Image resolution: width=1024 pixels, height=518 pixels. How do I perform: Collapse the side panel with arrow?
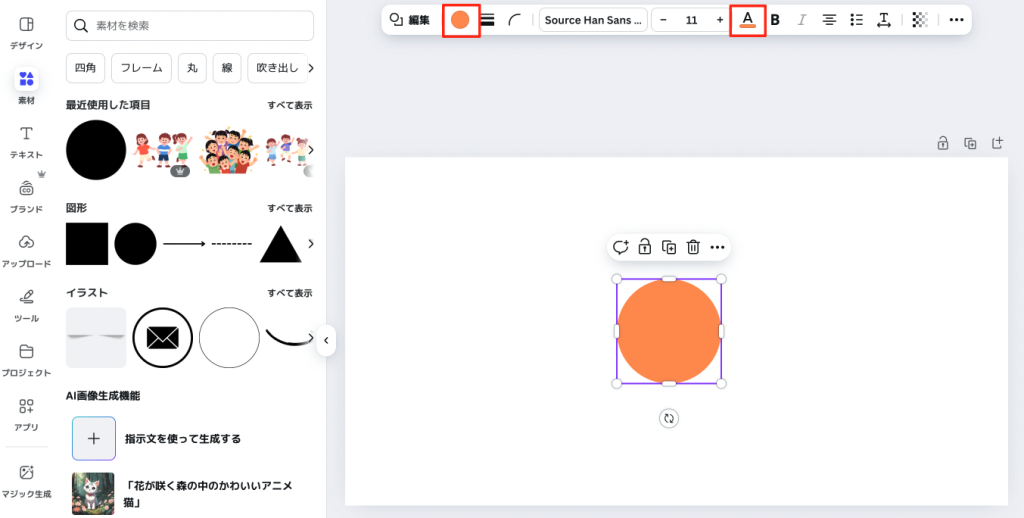click(326, 341)
